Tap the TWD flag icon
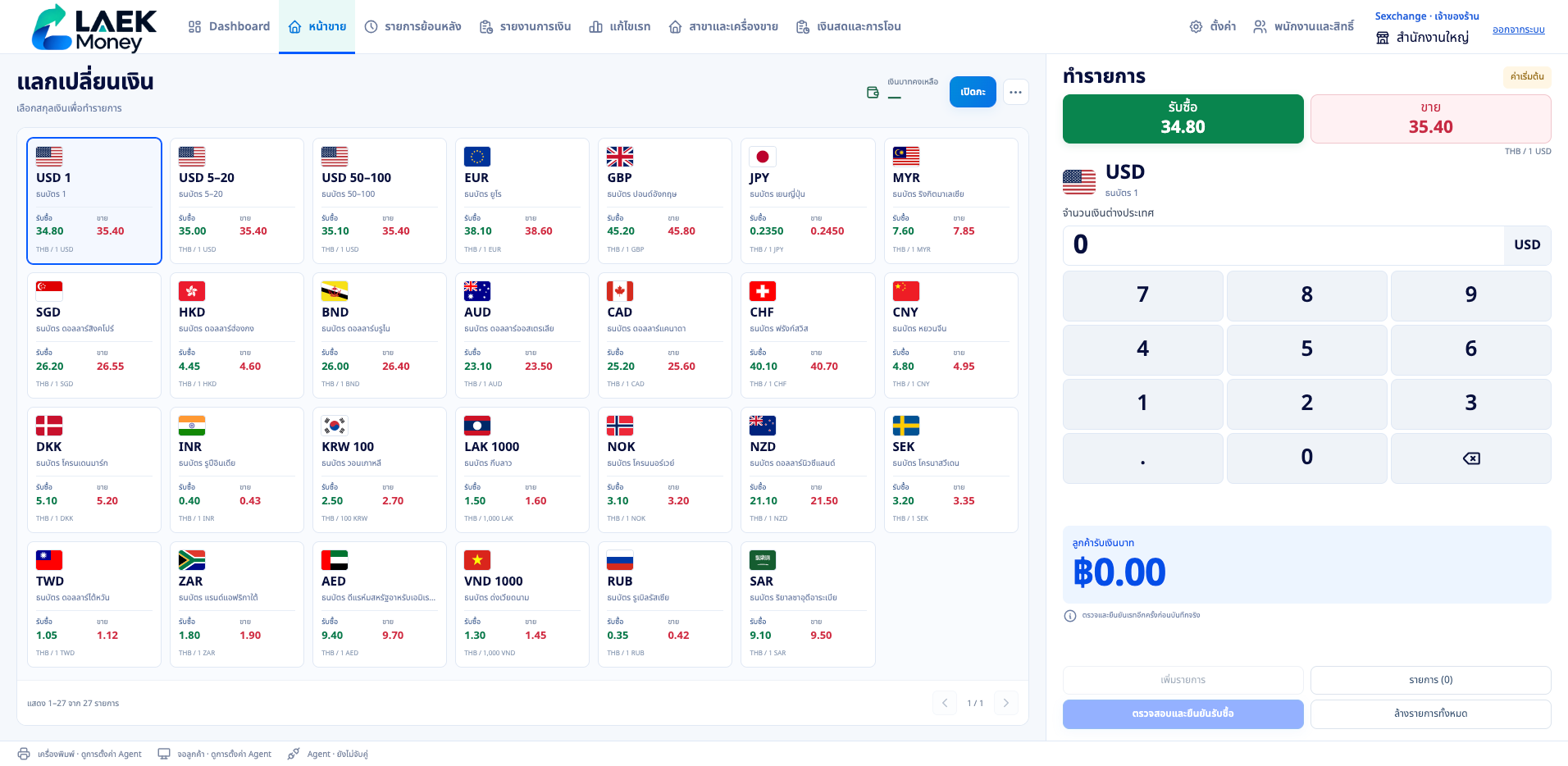Screen dimensions: 1568x766 49,560
